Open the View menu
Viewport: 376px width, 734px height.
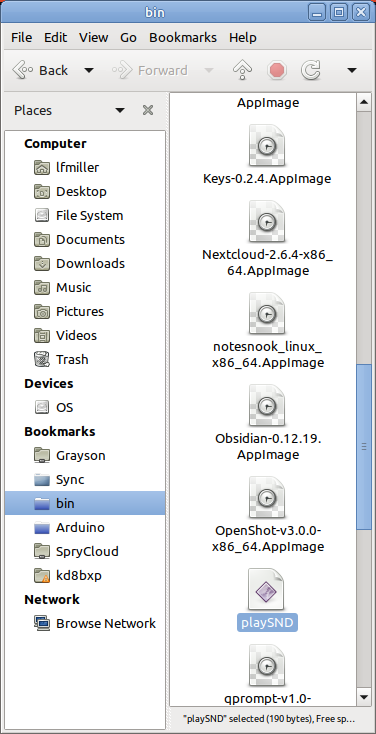point(93,37)
